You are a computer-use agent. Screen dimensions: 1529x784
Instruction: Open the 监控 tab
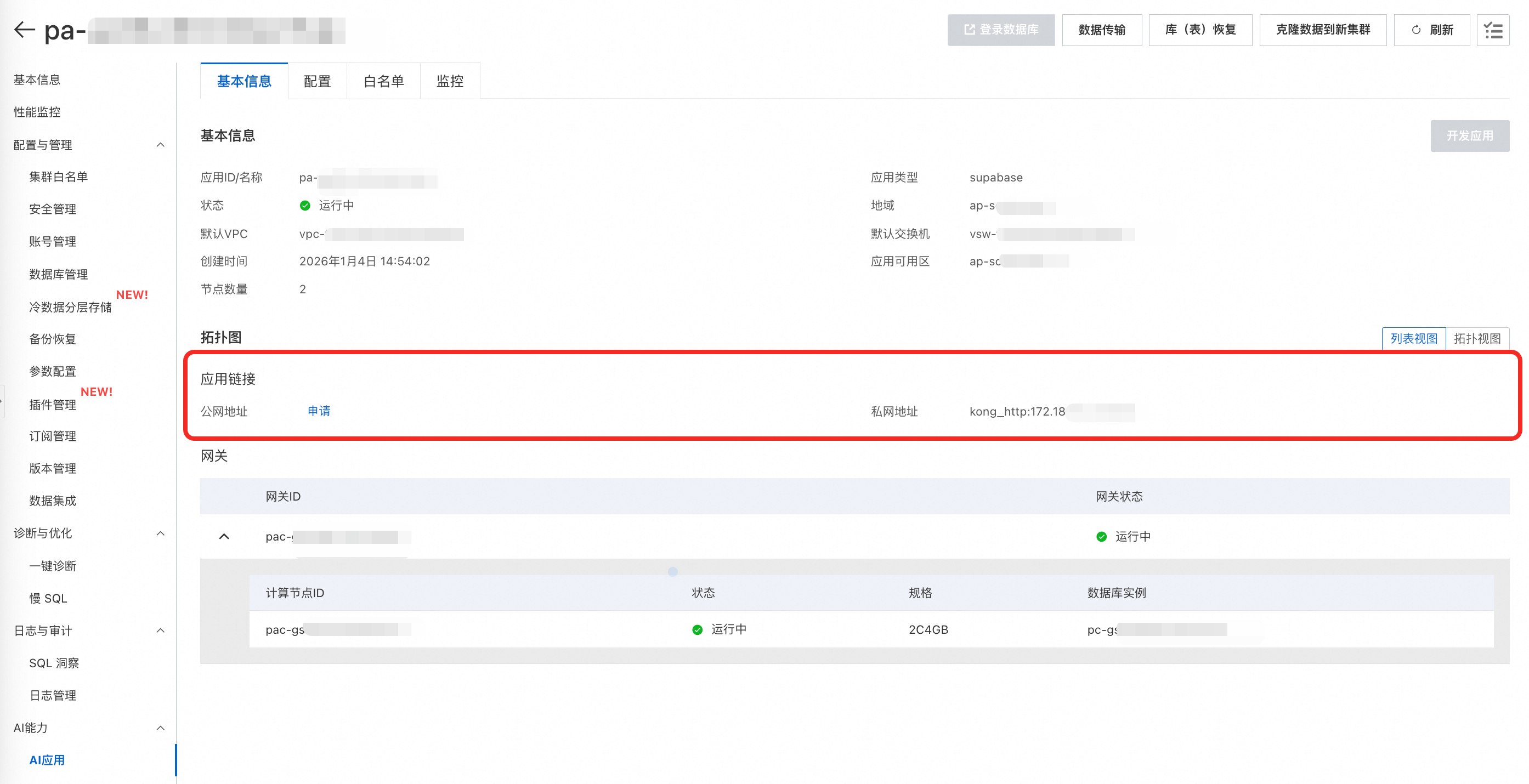point(449,81)
